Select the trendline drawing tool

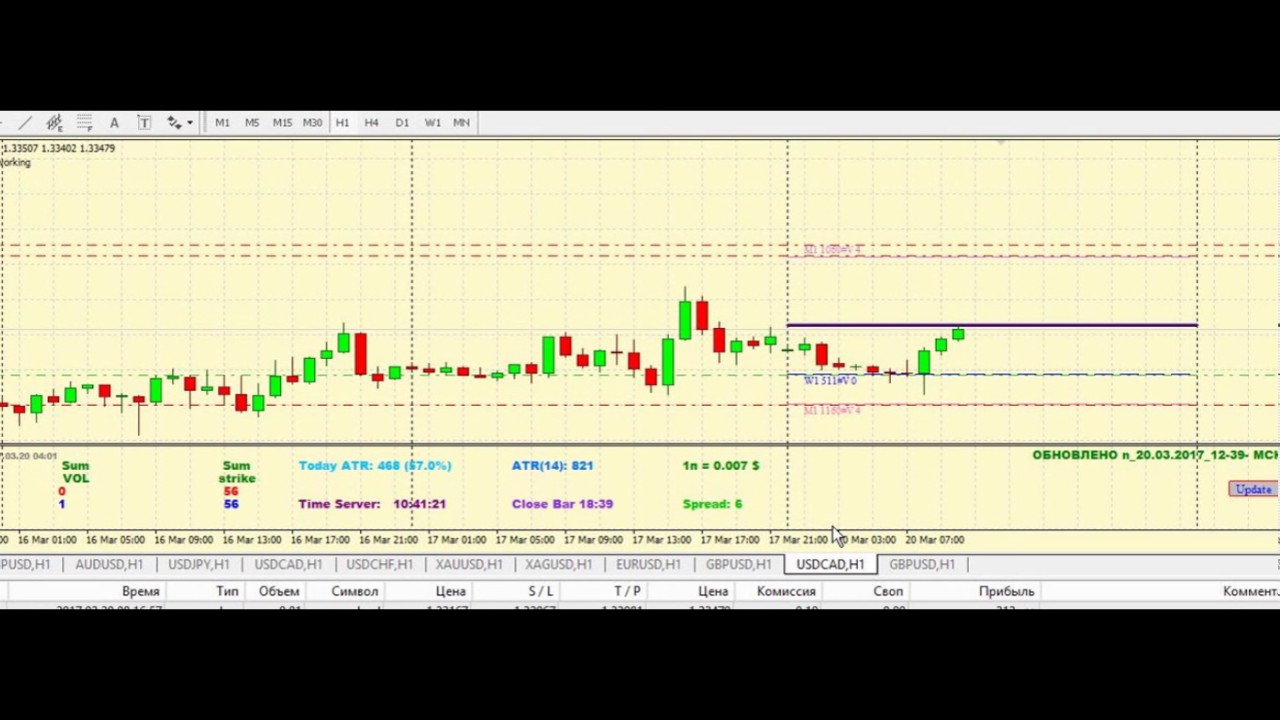coord(24,122)
